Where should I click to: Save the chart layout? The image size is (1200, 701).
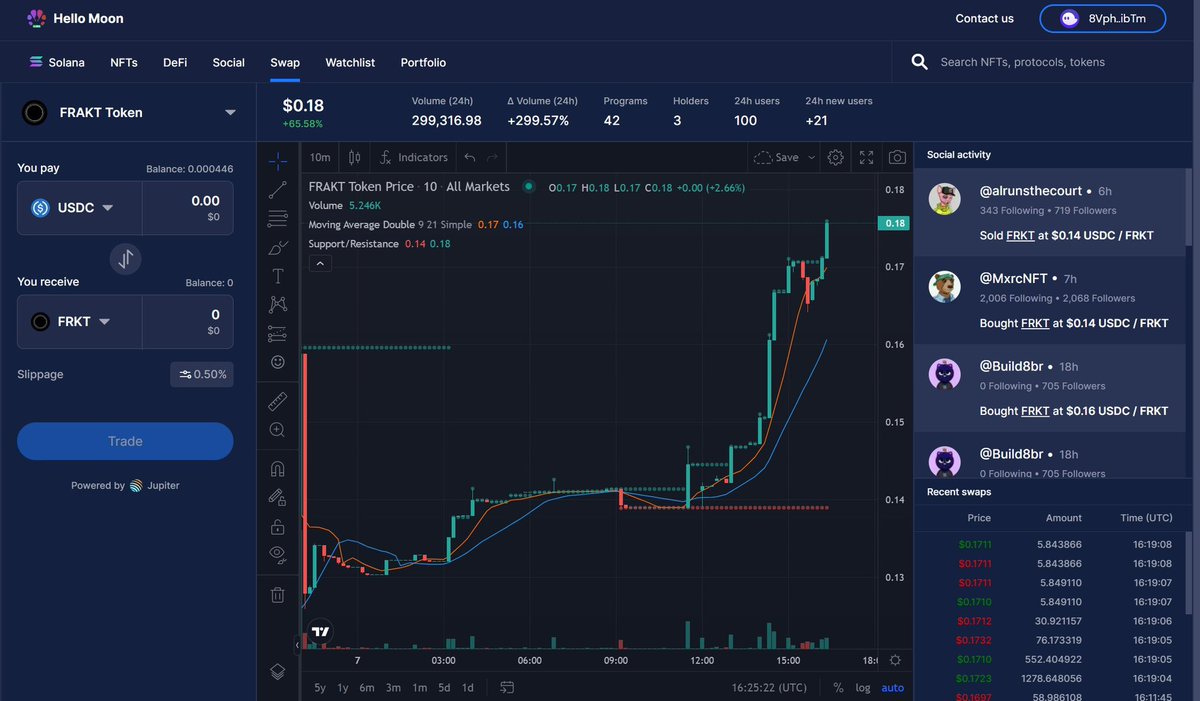coord(776,157)
